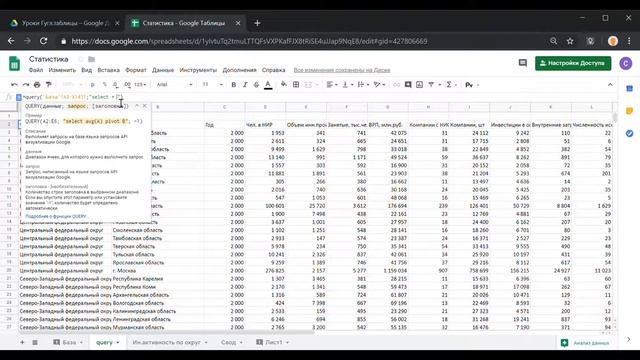Open horizontal align dropdown
Image resolution: width=640 pixels, height=360 pixels.
[x=332, y=84]
